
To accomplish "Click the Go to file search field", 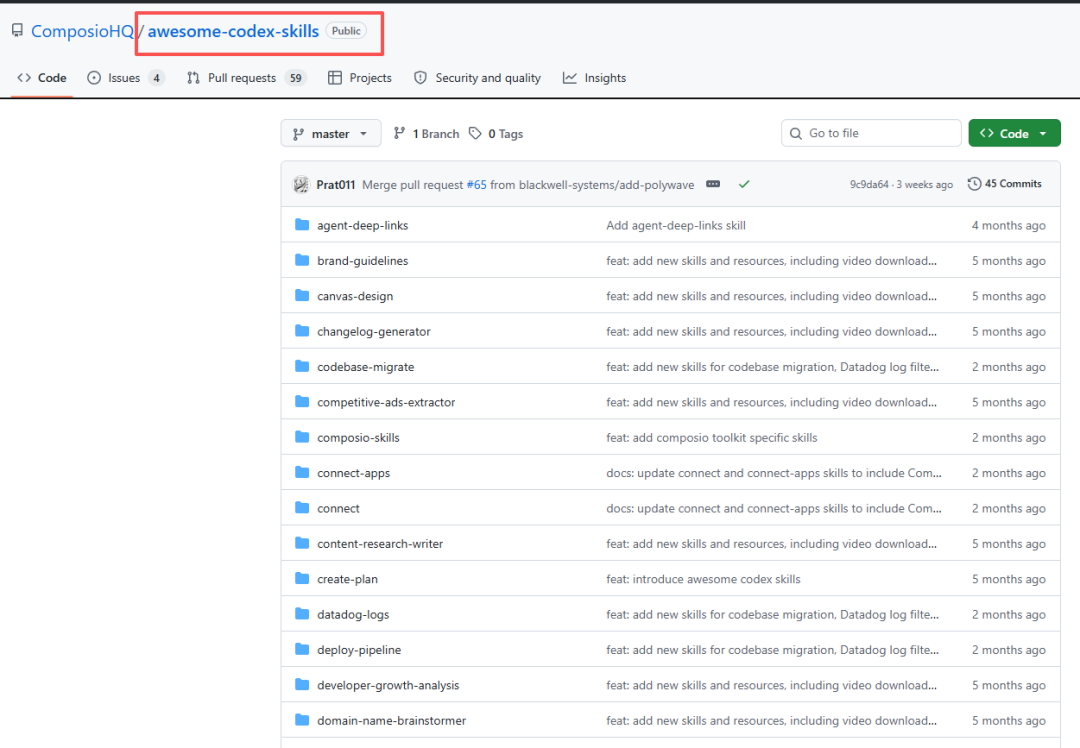I will pyautogui.click(x=871, y=133).
